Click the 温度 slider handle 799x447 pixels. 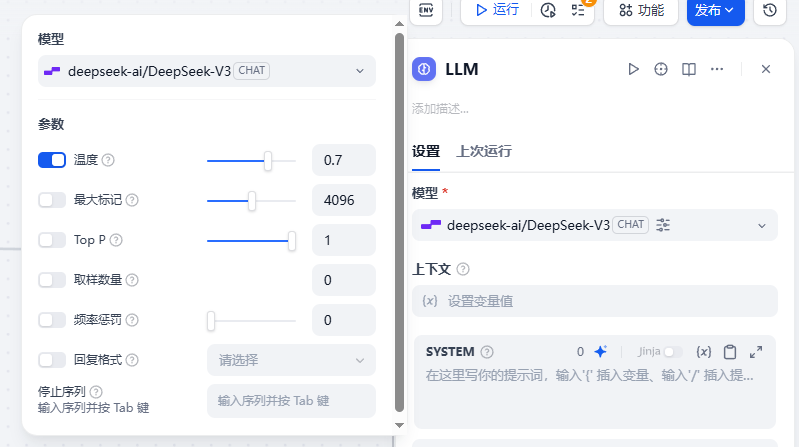tap(268, 161)
